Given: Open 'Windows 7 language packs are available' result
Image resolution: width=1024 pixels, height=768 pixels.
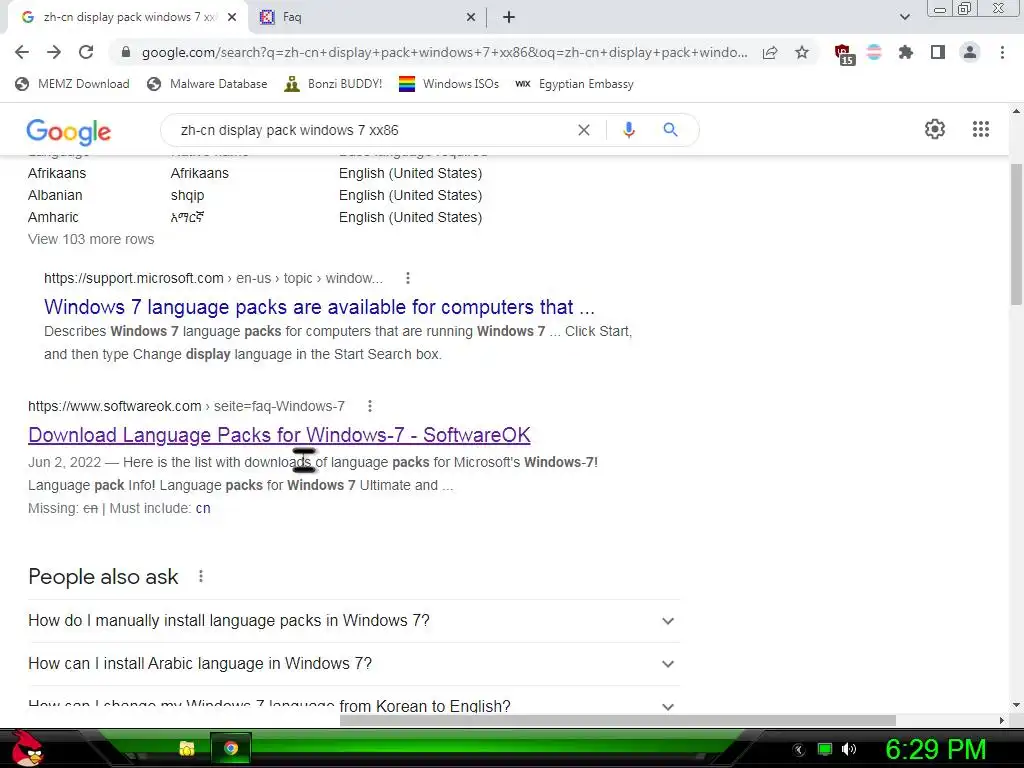Looking at the screenshot, I should pos(319,307).
